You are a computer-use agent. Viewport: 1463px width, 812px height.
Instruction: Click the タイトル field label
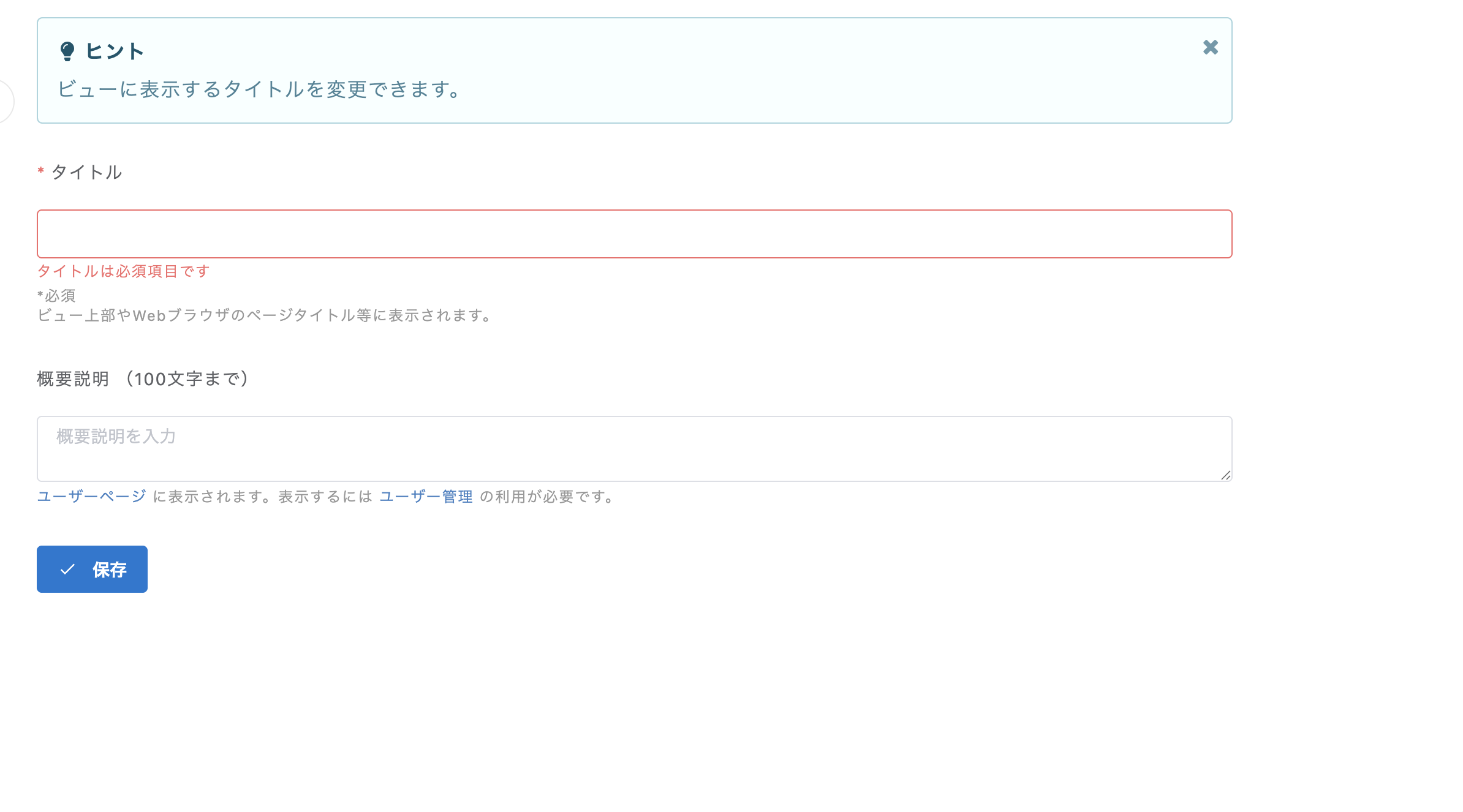coord(86,172)
